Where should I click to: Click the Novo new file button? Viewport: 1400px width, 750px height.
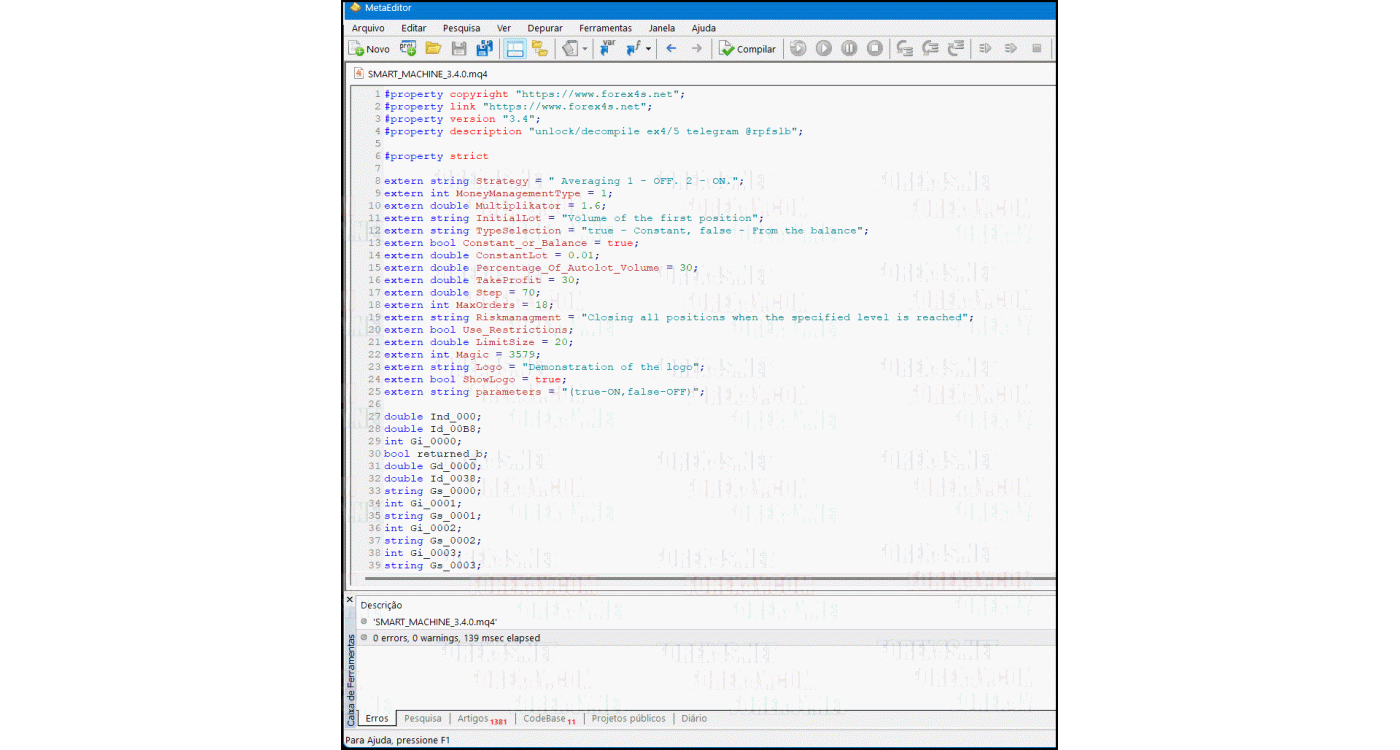(x=369, y=49)
